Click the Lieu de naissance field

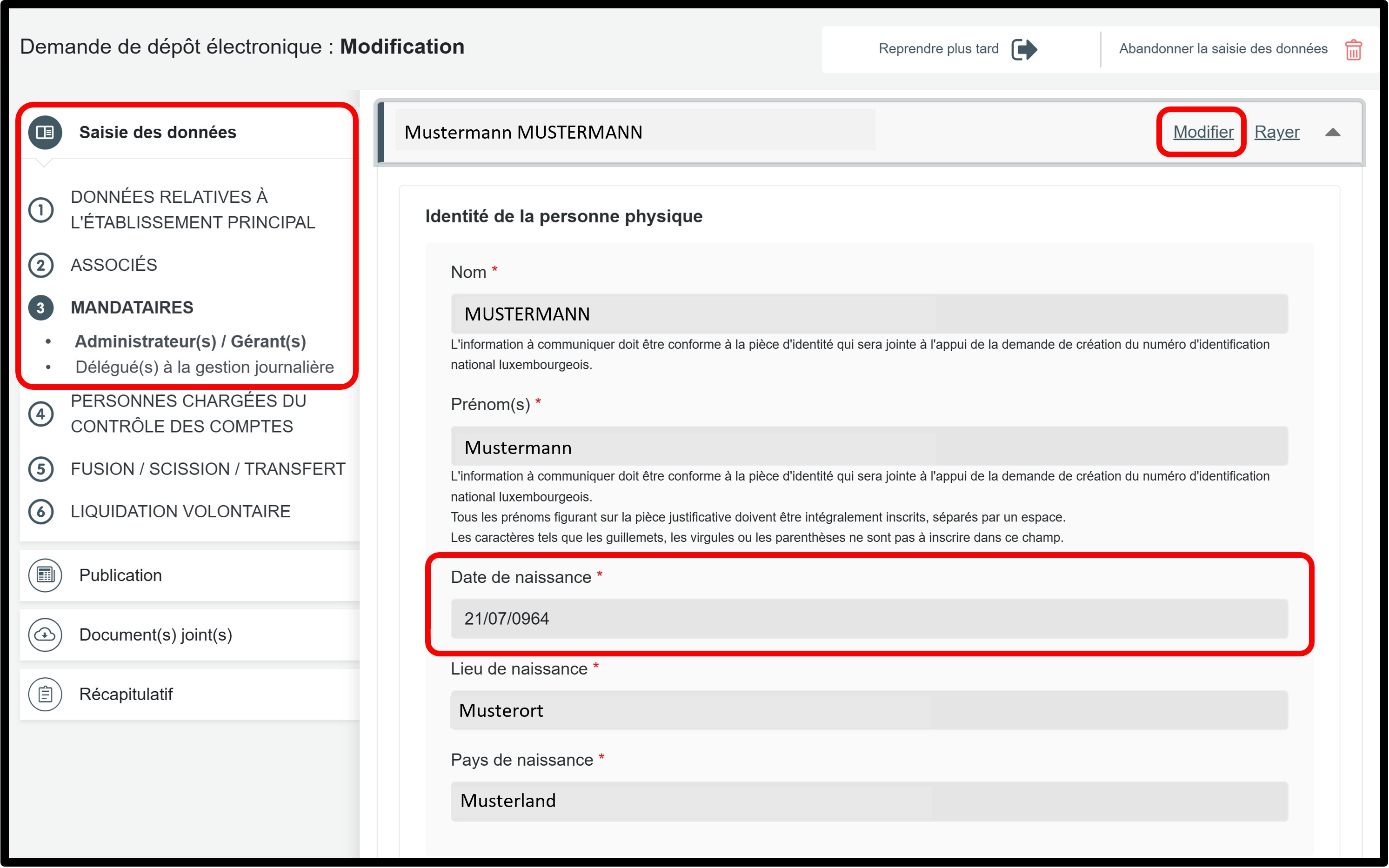(x=868, y=710)
